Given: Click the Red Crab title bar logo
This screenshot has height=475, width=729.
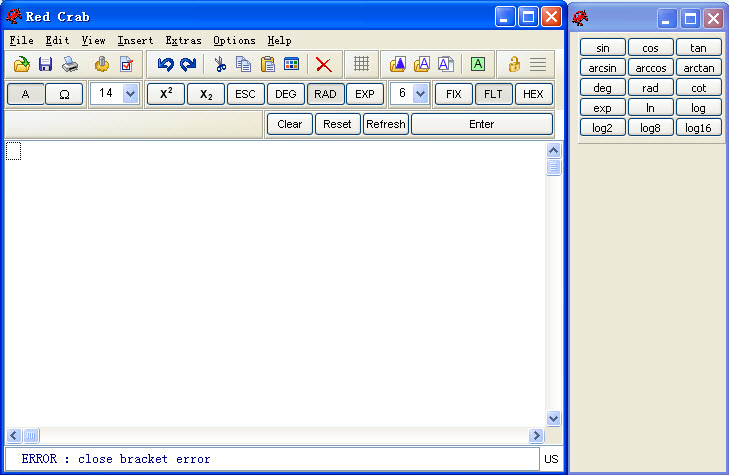Looking at the screenshot, I should coord(13,16).
